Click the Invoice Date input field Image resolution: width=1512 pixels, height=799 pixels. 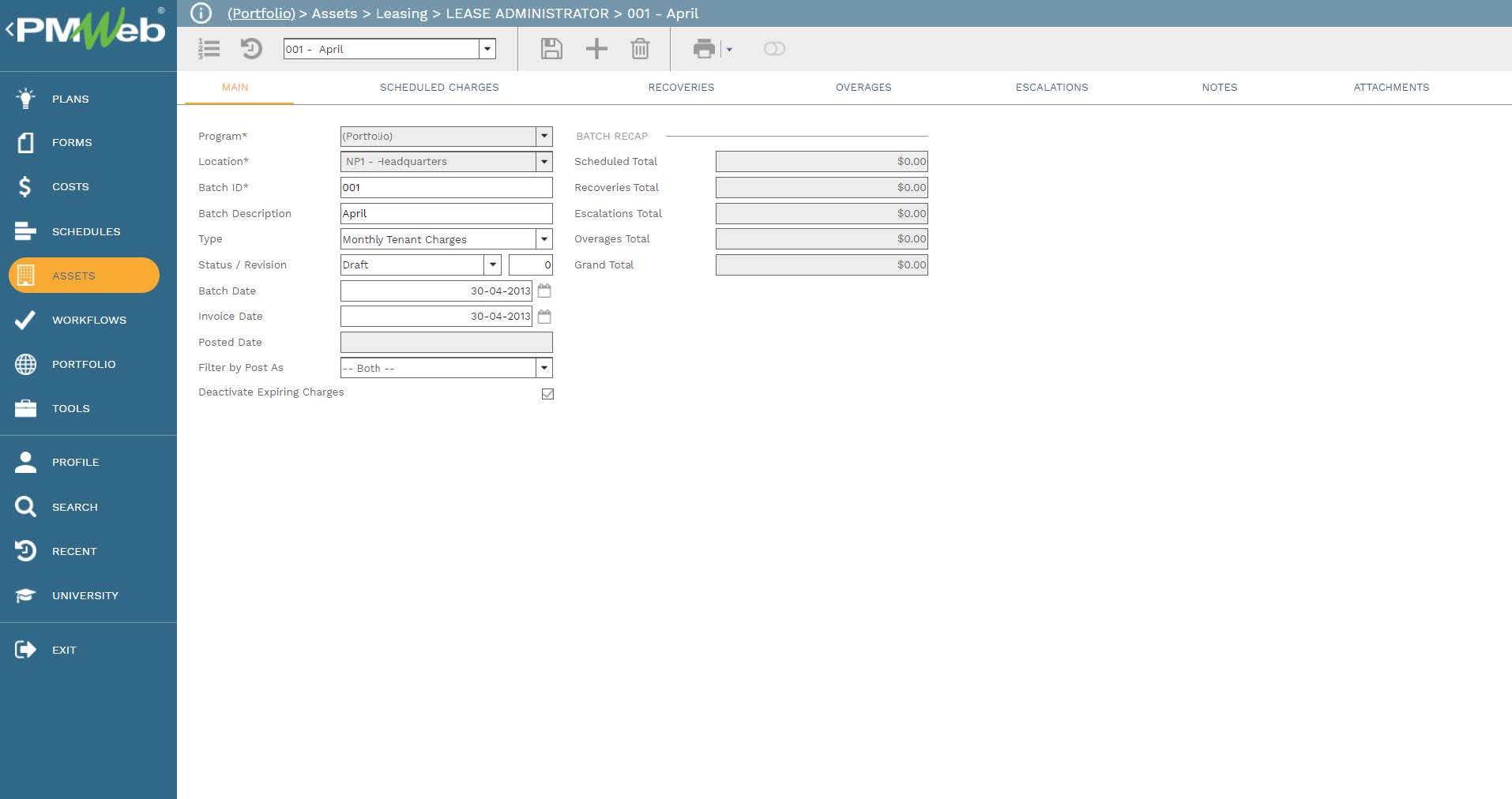pos(436,317)
